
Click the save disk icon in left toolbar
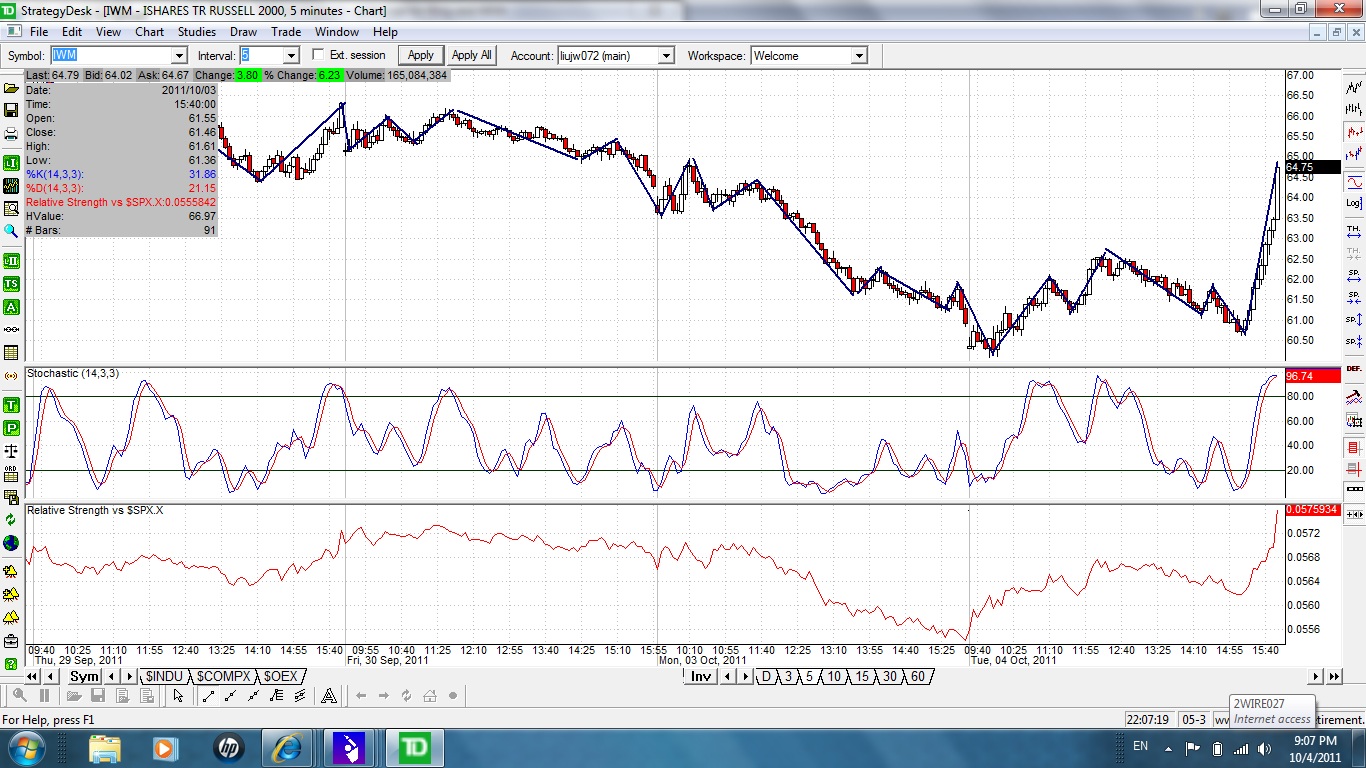pos(11,110)
